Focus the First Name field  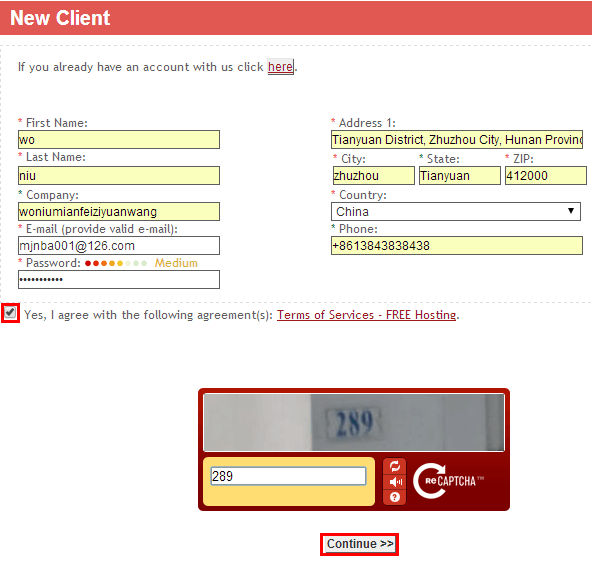tap(119, 139)
